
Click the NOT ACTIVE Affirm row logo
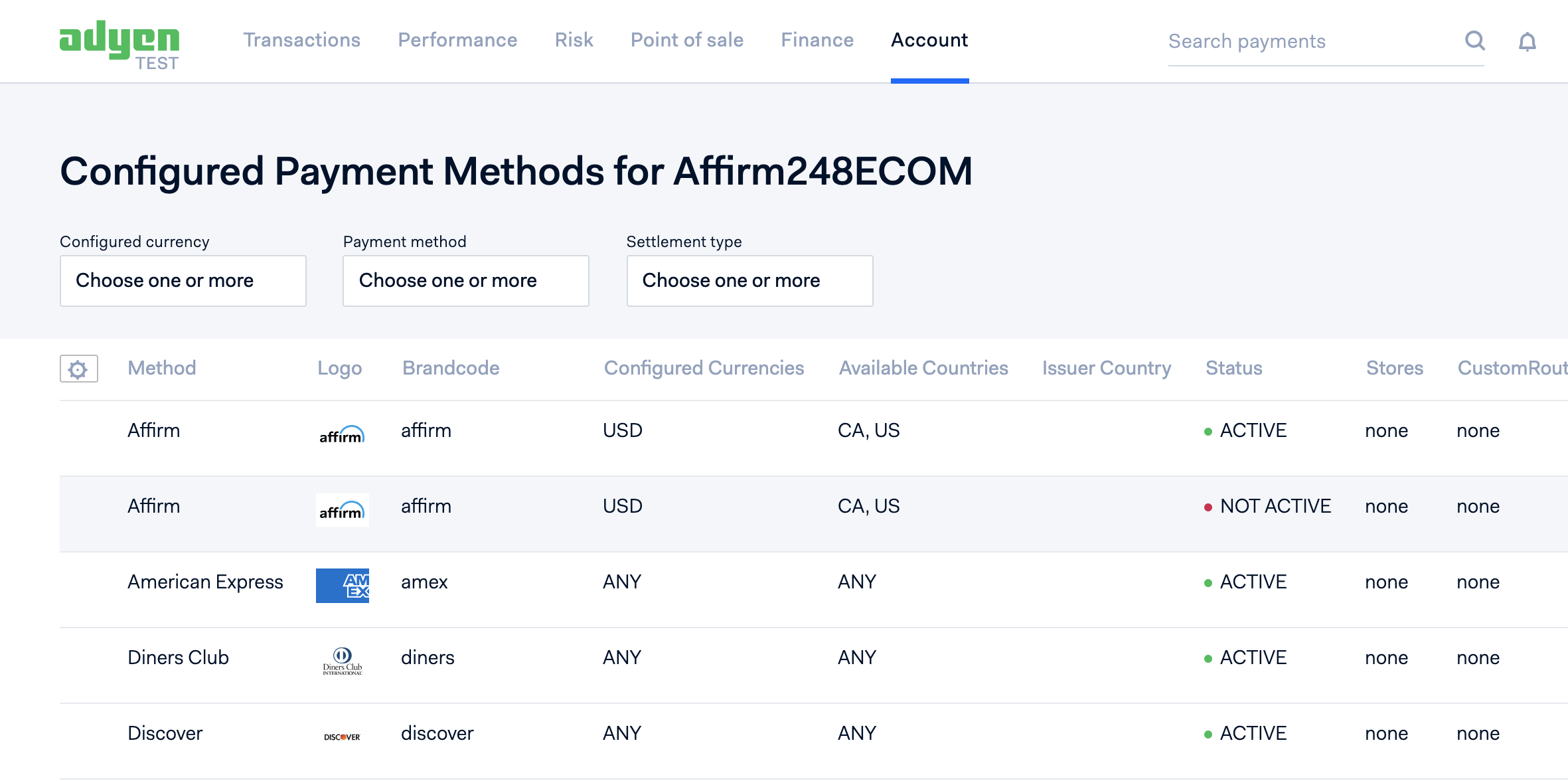(342, 510)
